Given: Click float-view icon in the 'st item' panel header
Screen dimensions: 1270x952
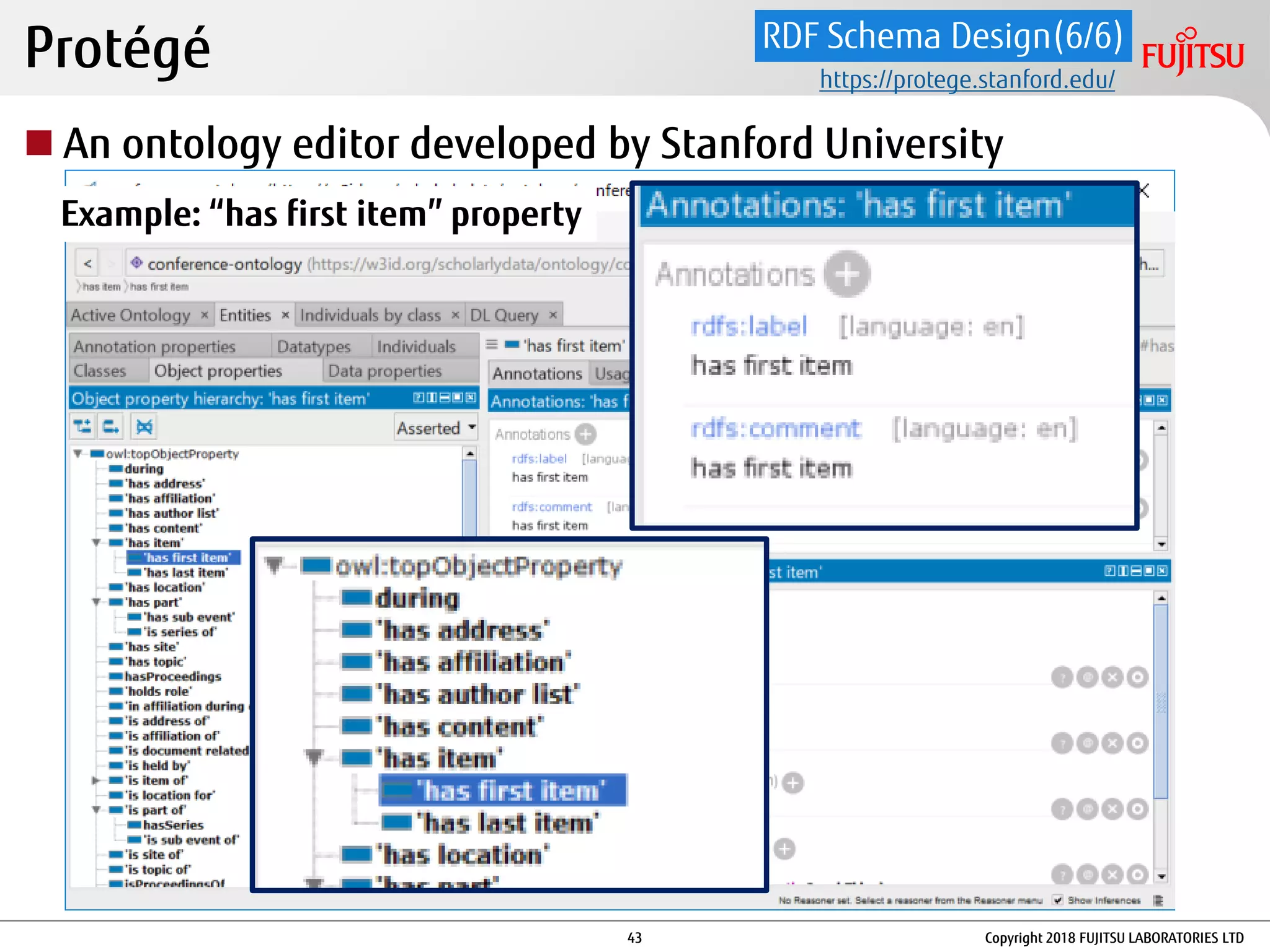Looking at the screenshot, I should click(1148, 571).
